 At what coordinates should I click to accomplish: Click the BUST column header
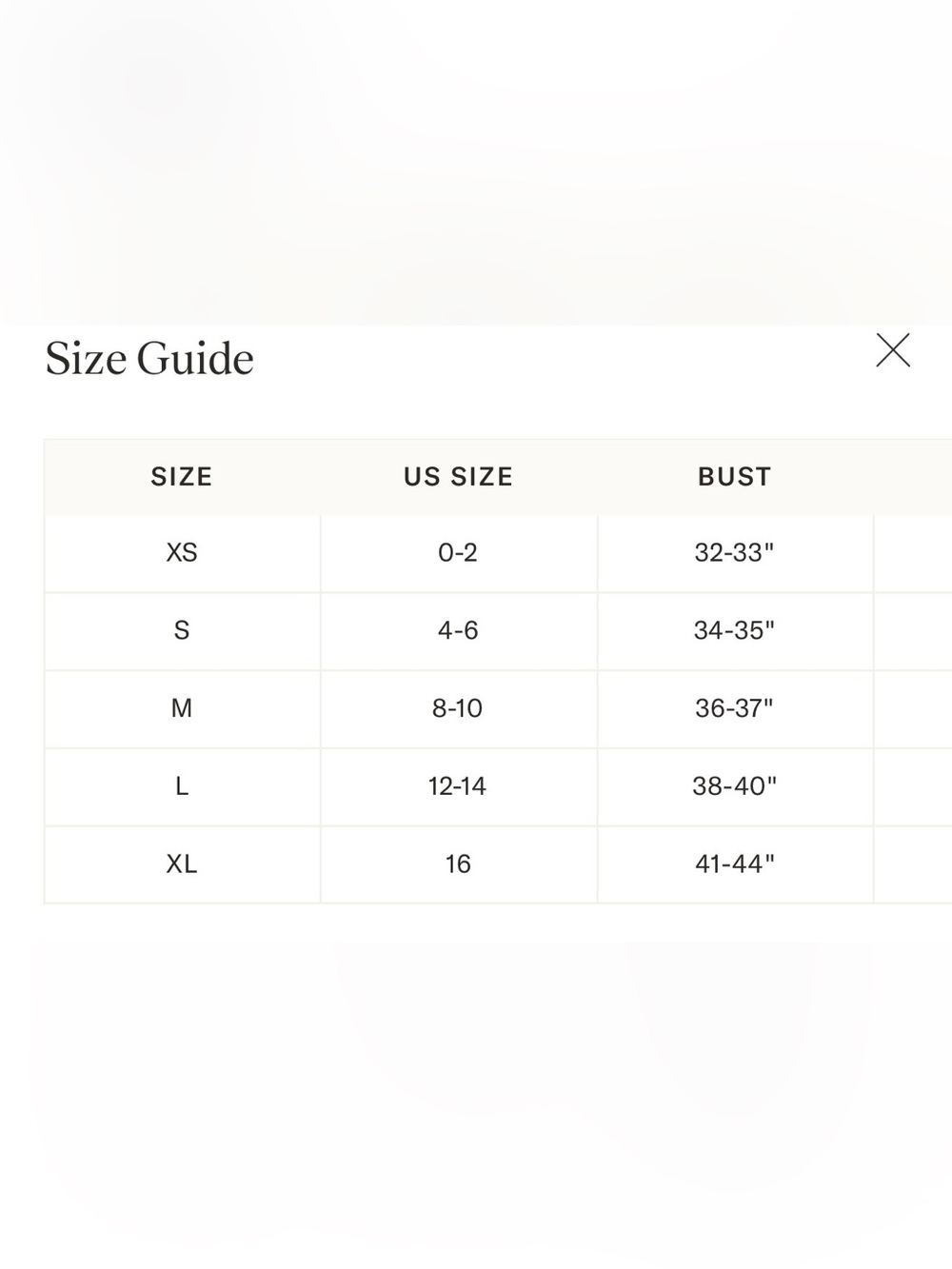point(735,477)
